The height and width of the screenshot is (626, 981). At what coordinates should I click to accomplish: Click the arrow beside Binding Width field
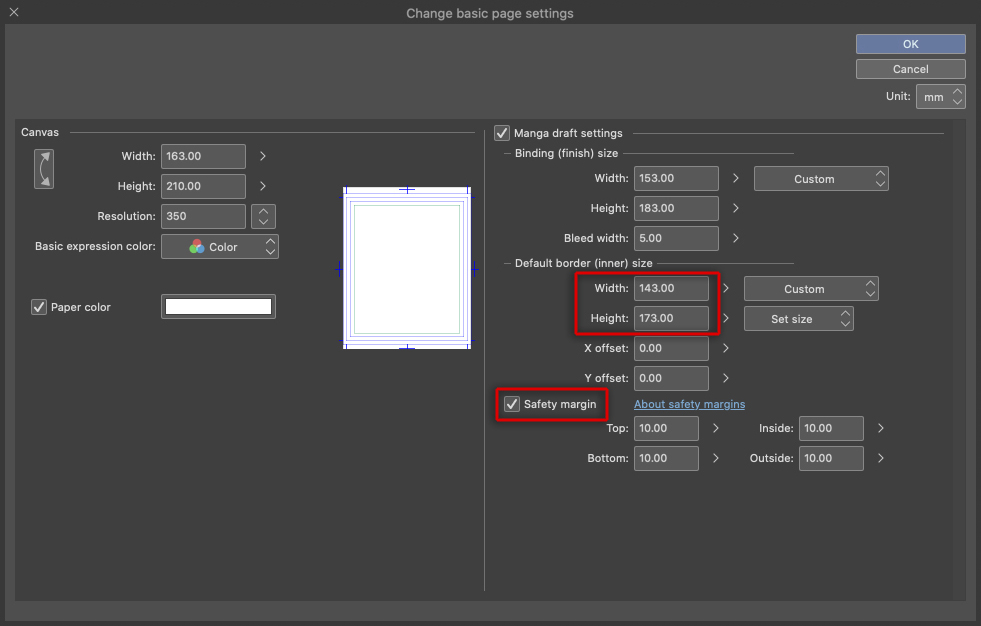pos(736,178)
